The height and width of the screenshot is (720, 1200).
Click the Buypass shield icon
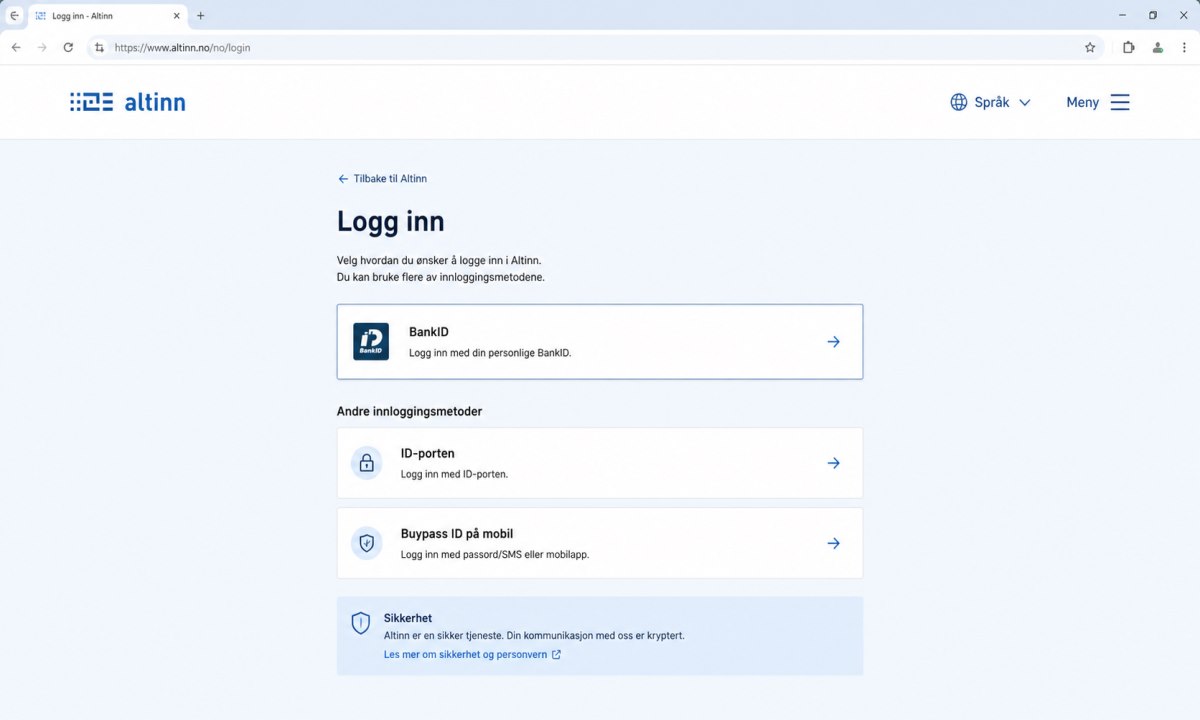tap(367, 543)
